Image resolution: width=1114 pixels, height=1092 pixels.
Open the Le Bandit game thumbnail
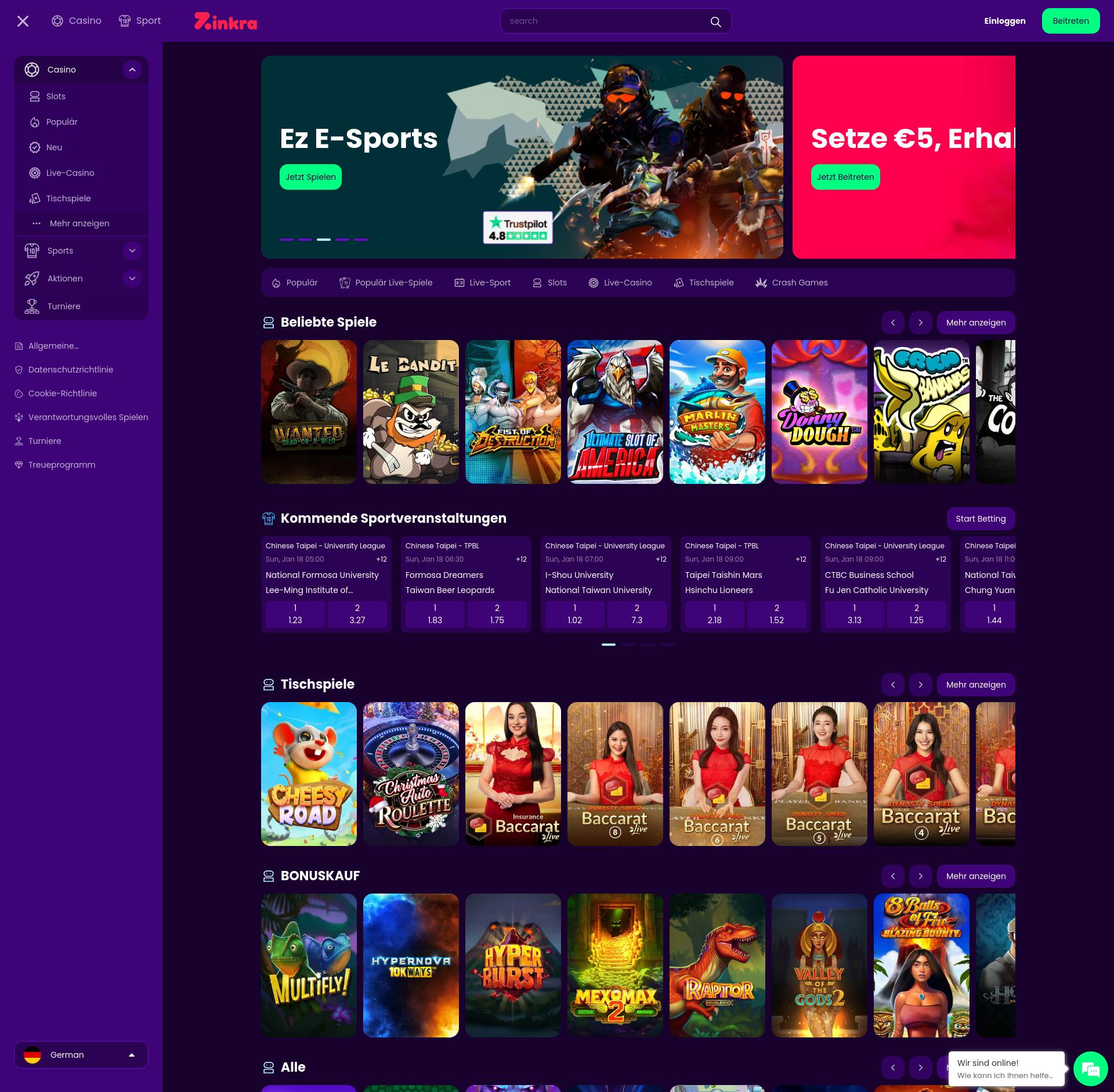(411, 412)
